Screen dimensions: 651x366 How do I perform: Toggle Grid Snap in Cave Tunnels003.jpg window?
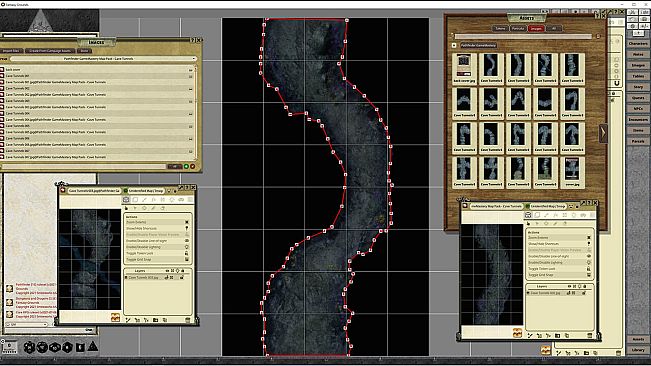157,259
